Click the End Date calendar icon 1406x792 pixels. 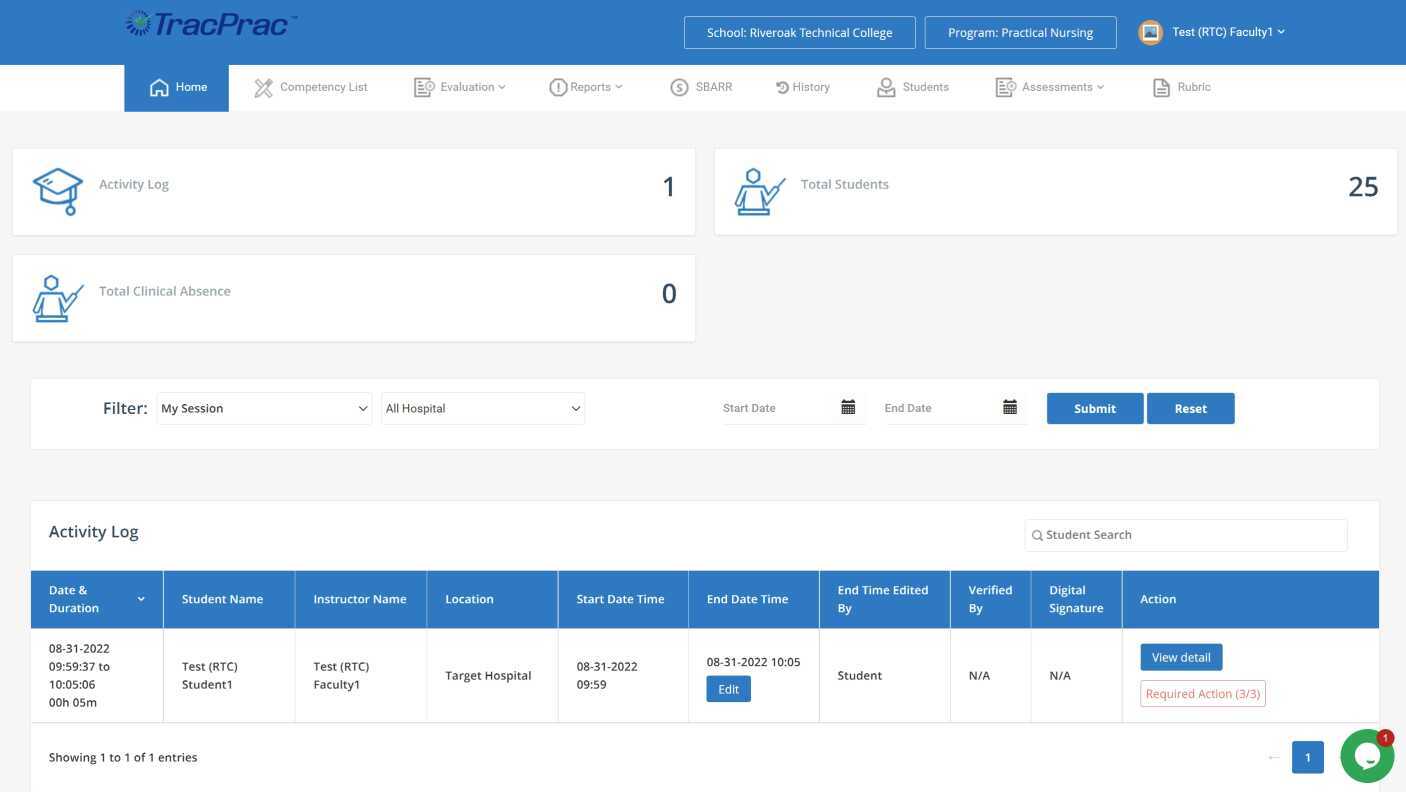[1010, 407]
